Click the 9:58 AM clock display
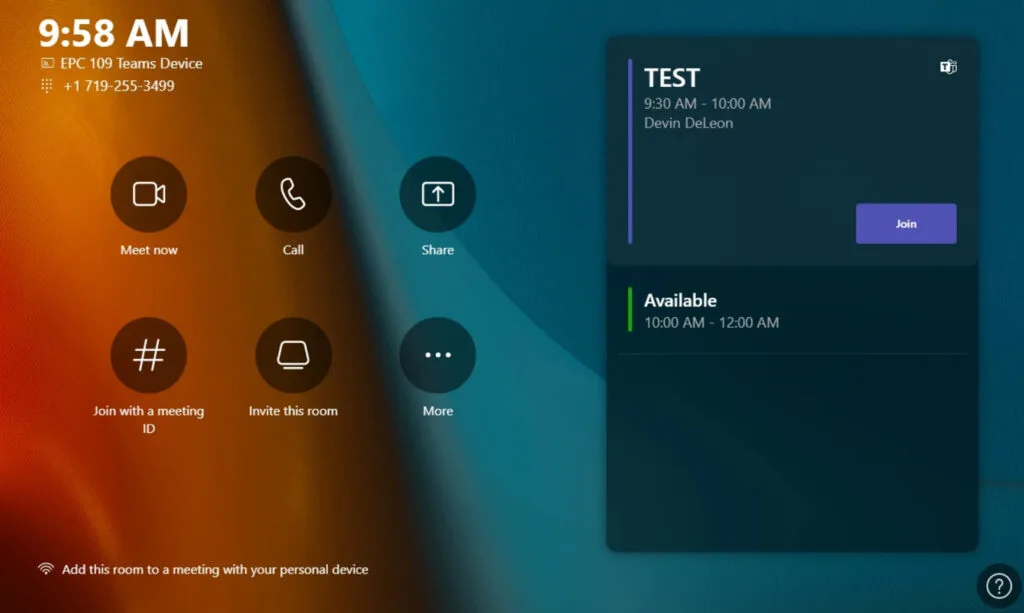The height and width of the screenshot is (613, 1024). pos(113,33)
